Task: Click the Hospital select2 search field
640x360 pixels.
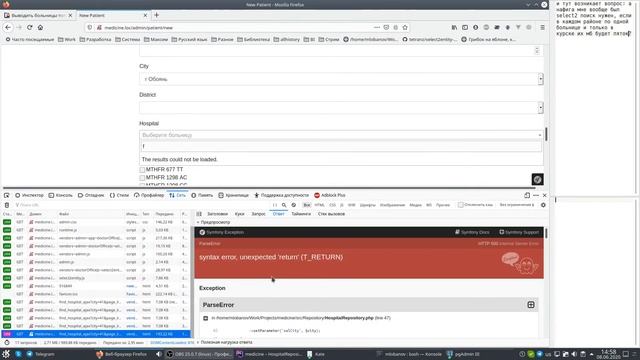Action: [341, 146]
